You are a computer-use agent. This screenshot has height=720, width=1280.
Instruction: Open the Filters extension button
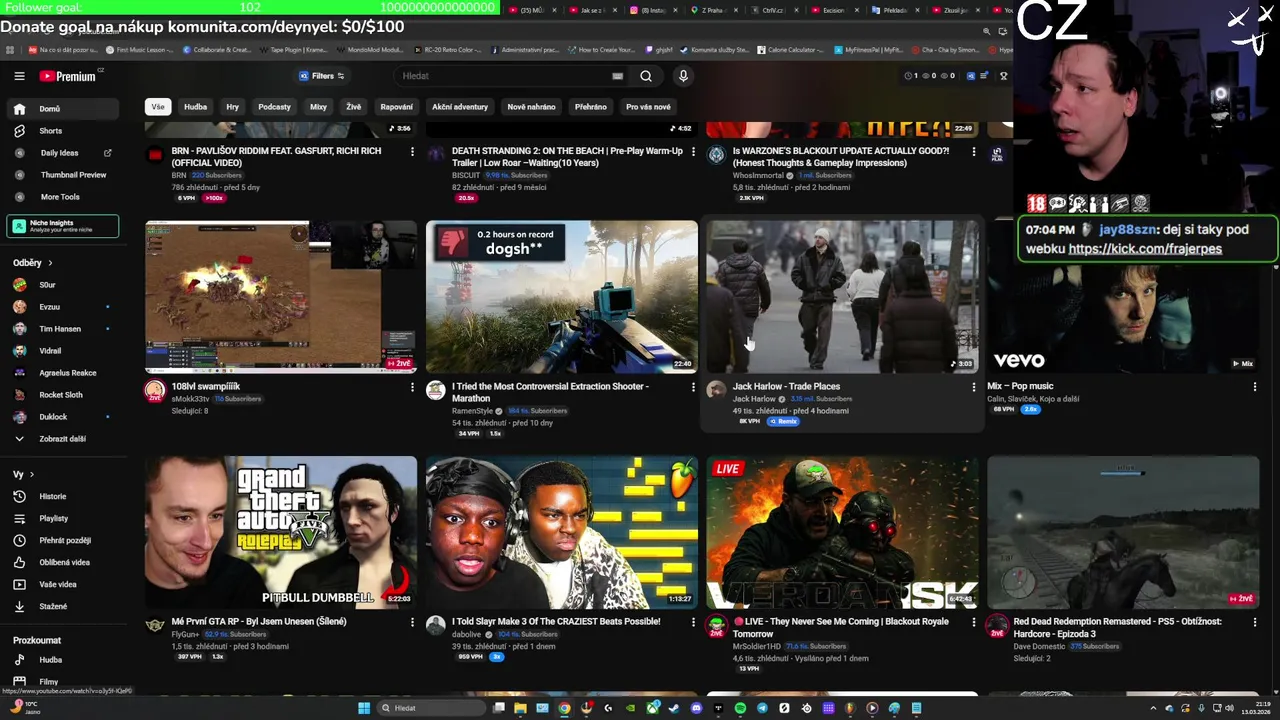point(322,76)
